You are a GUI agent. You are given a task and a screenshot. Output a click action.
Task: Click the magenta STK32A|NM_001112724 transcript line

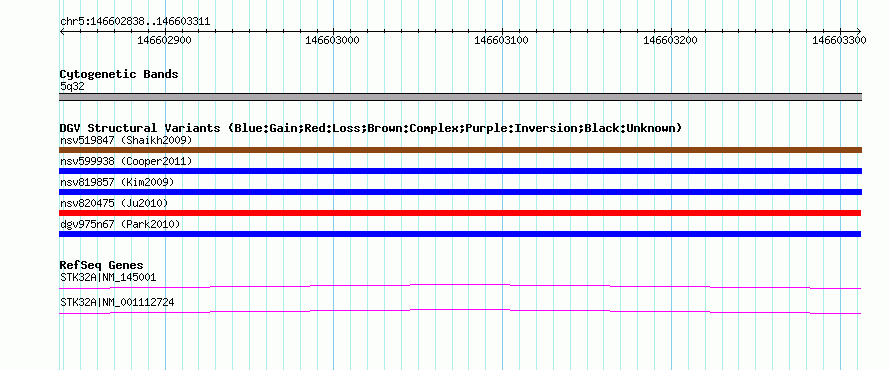coord(460,311)
